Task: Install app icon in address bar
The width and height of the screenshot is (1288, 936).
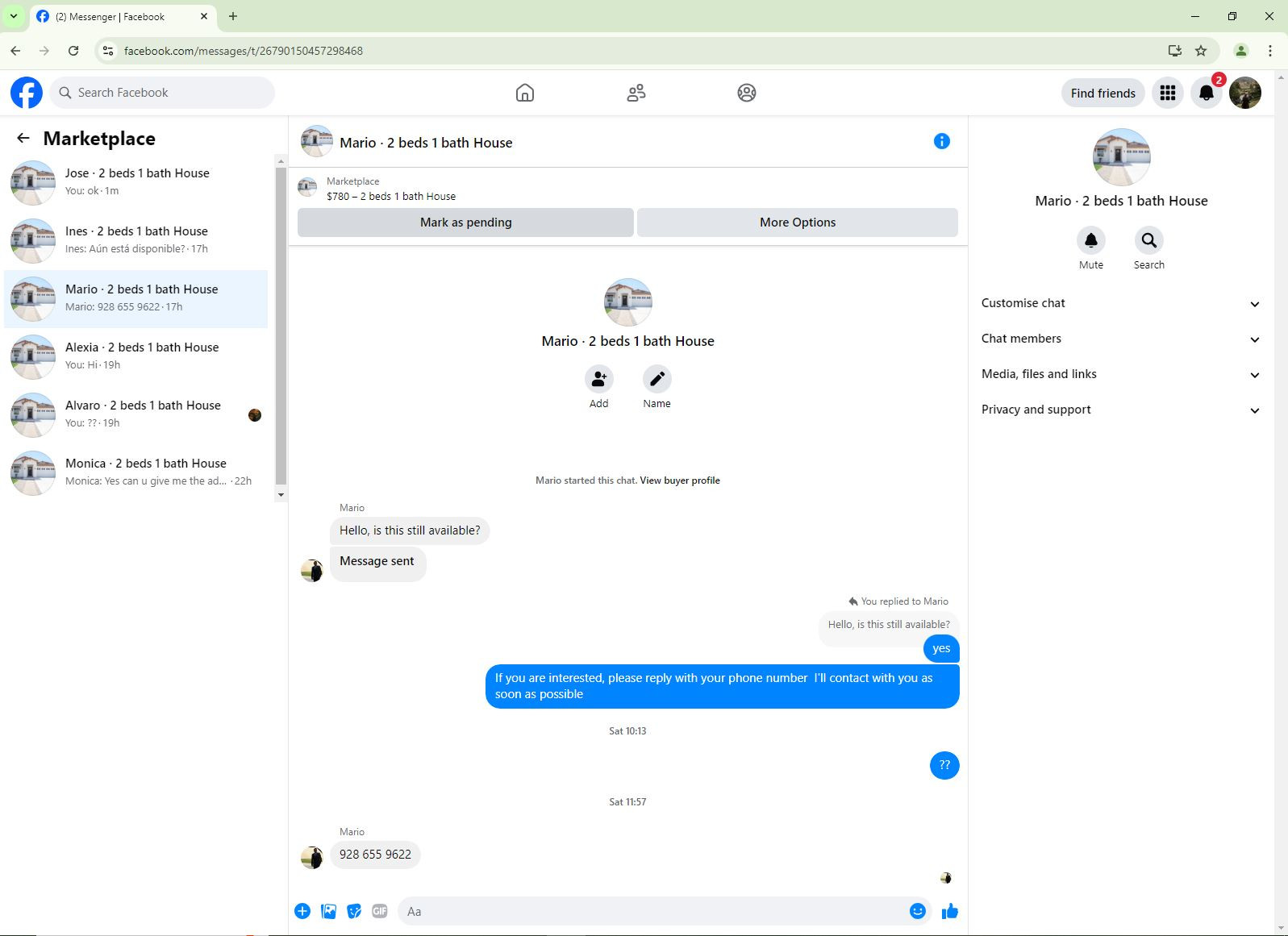Action: click(x=1175, y=51)
